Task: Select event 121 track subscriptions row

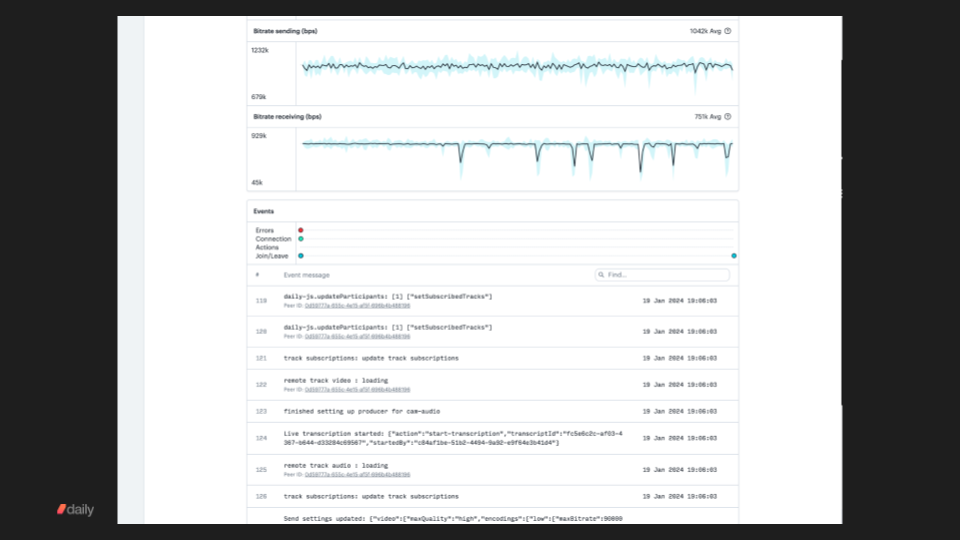Action: (x=492, y=358)
